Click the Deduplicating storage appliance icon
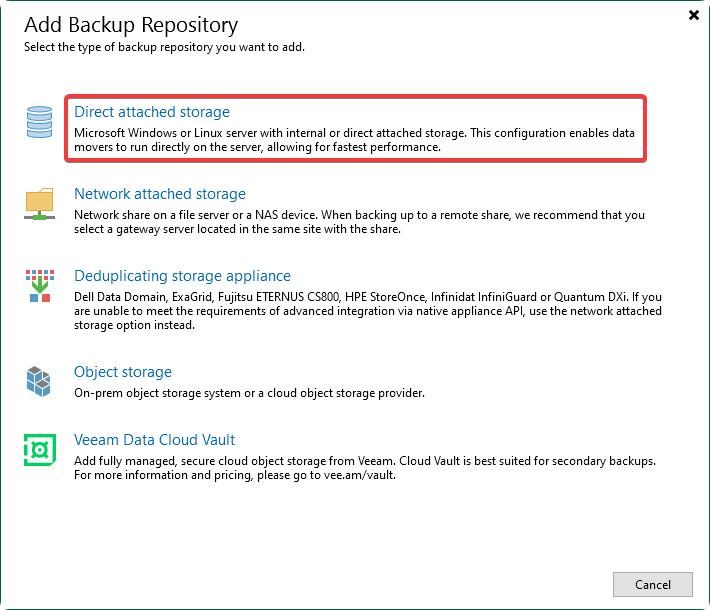The width and height of the screenshot is (710, 610). coord(39,285)
